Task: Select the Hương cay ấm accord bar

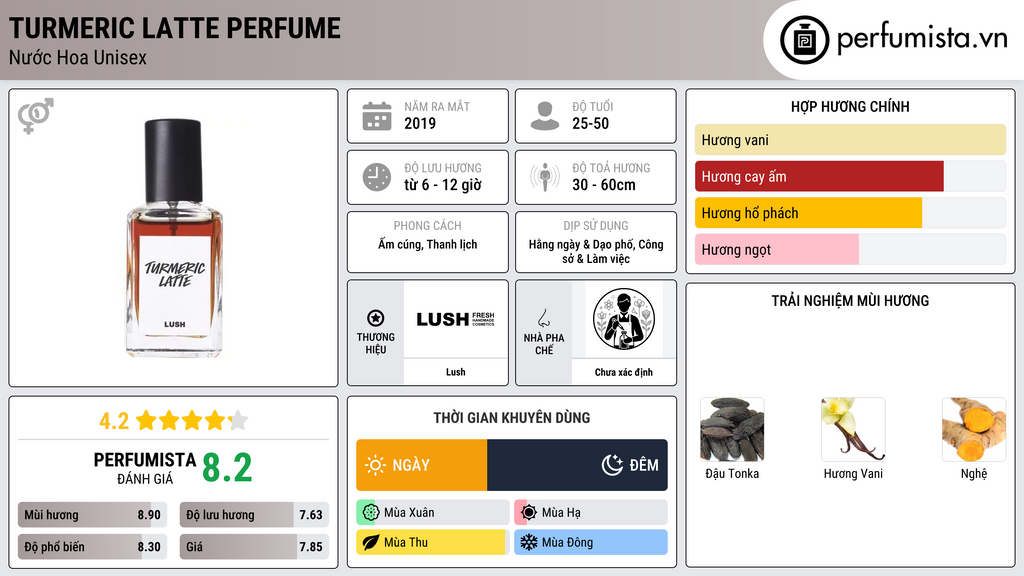Action: tap(850, 176)
